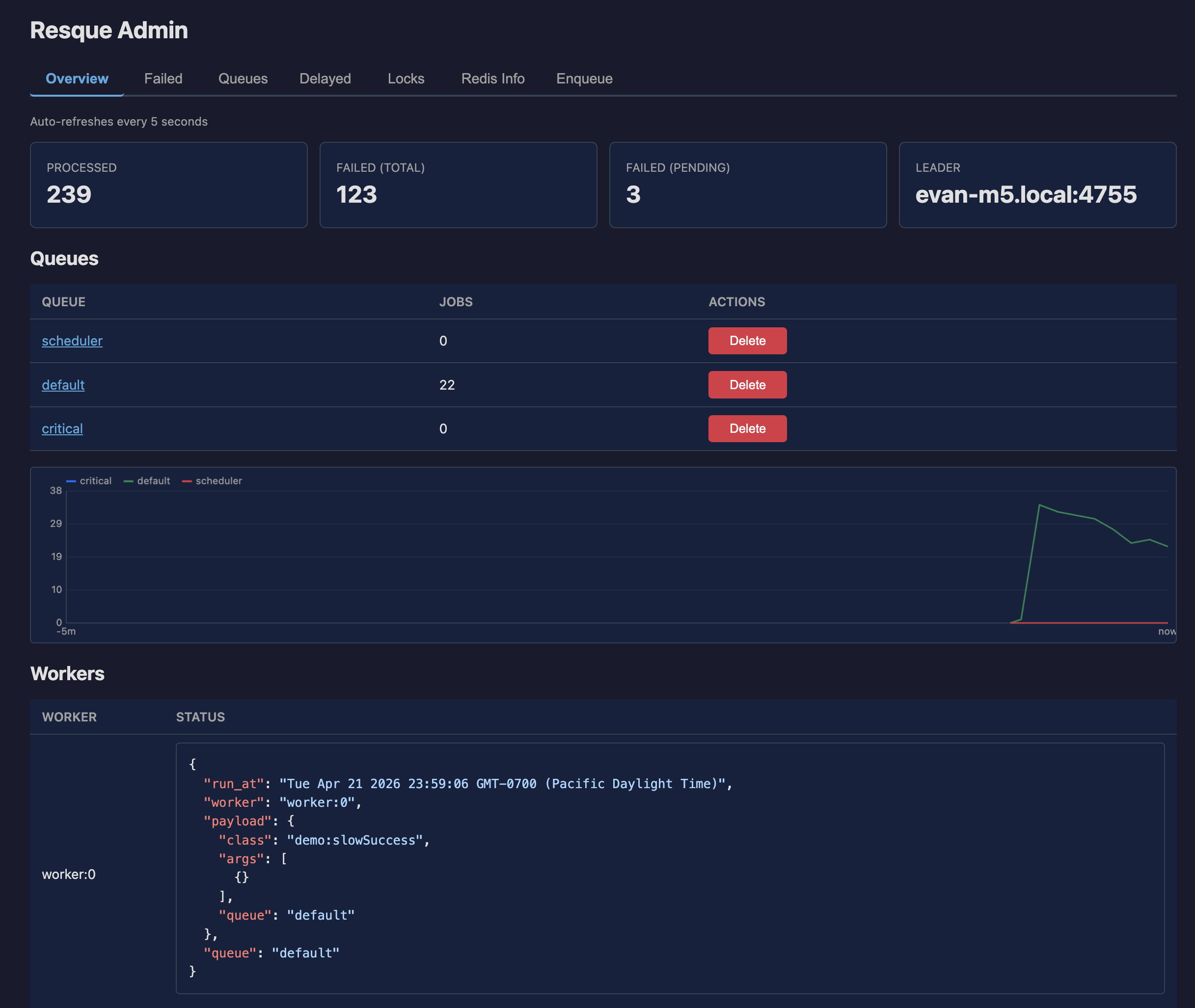Click the ACTIONS column header

point(736,302)
